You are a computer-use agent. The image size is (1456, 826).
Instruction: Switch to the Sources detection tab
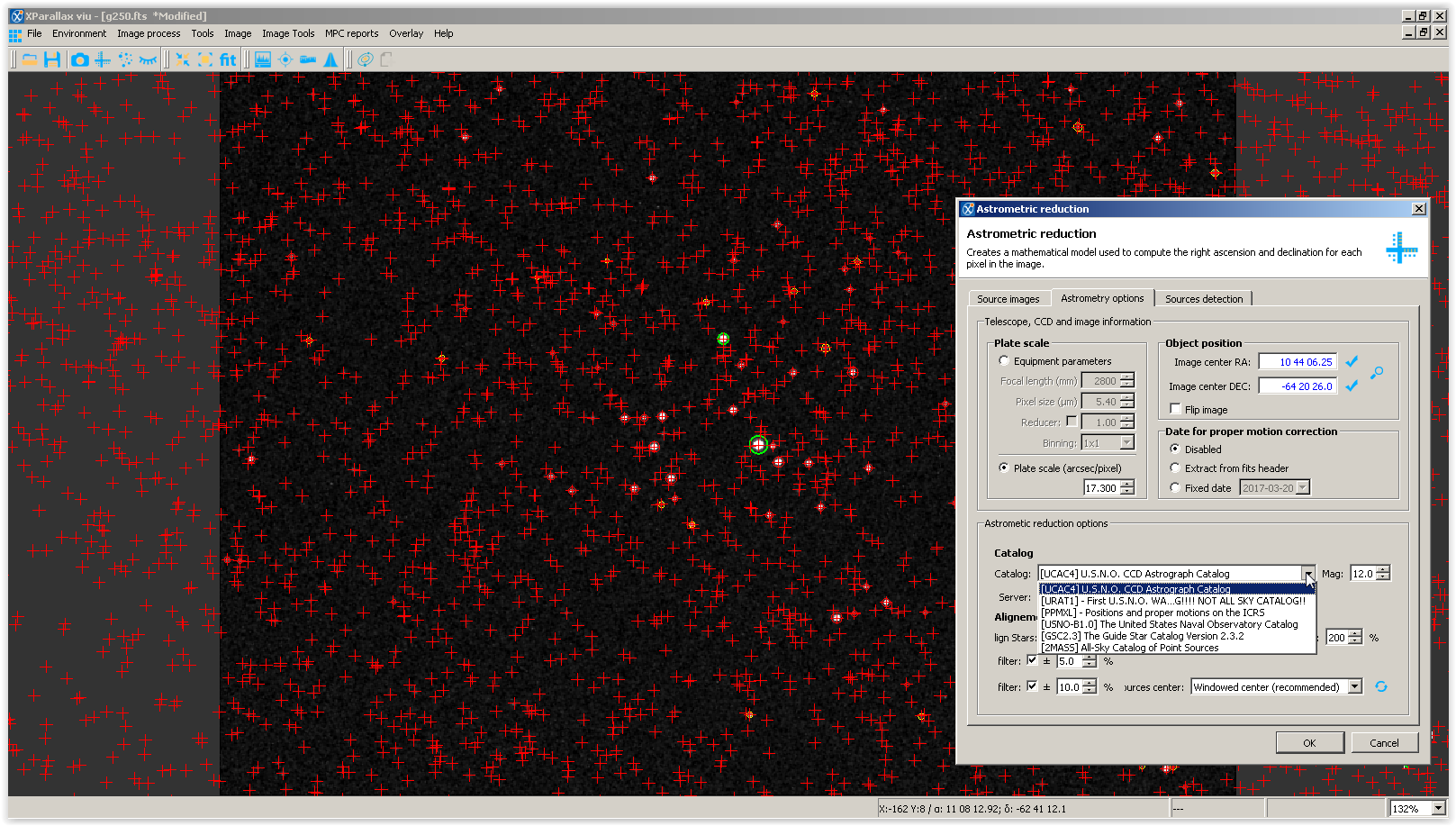1204,299
